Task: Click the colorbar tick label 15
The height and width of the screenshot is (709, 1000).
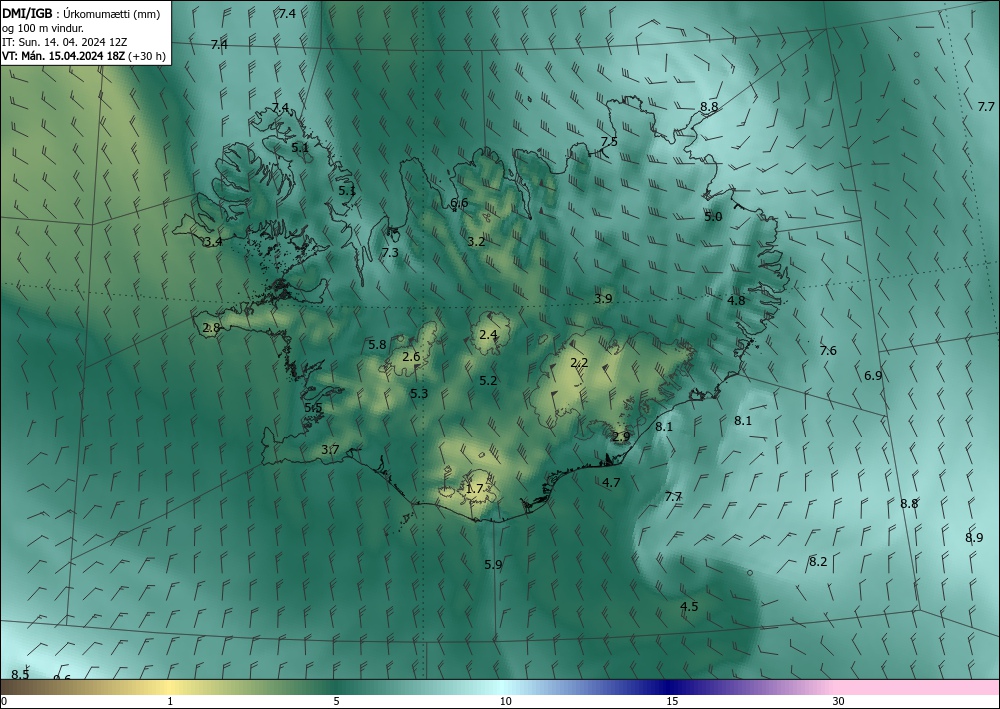Action: coord(672,701)
